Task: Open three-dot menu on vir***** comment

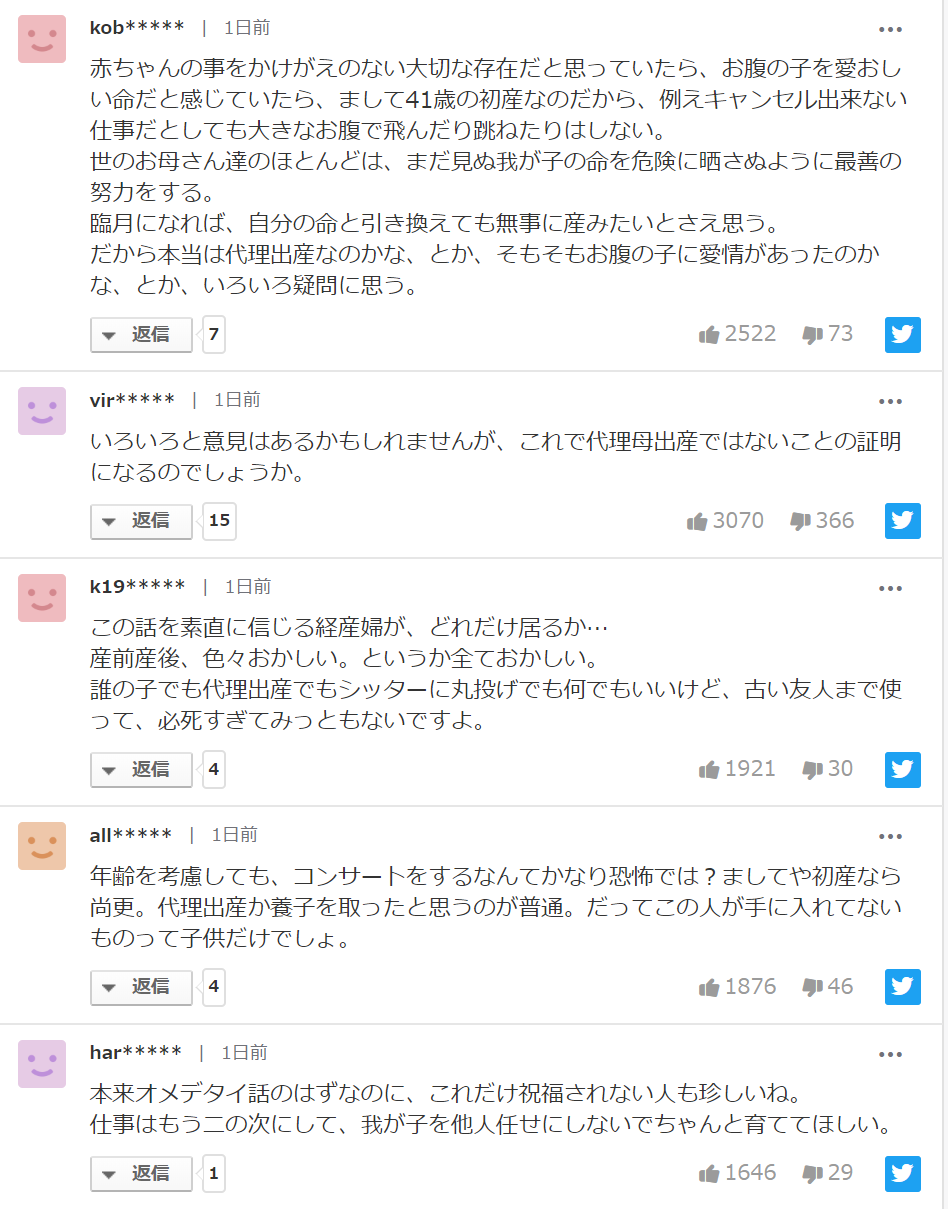Action: [890, 402]
